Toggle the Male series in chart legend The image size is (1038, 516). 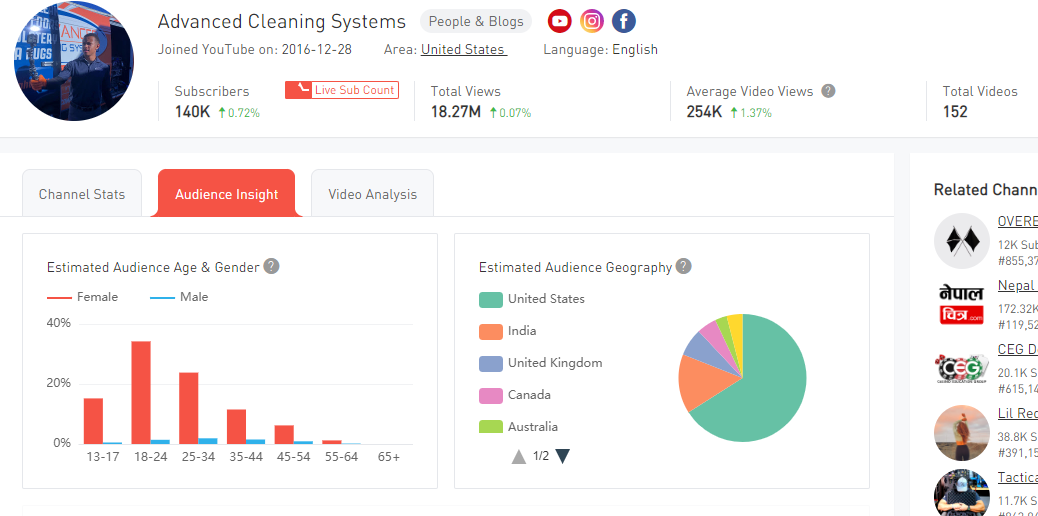click(x=179, y=297)
